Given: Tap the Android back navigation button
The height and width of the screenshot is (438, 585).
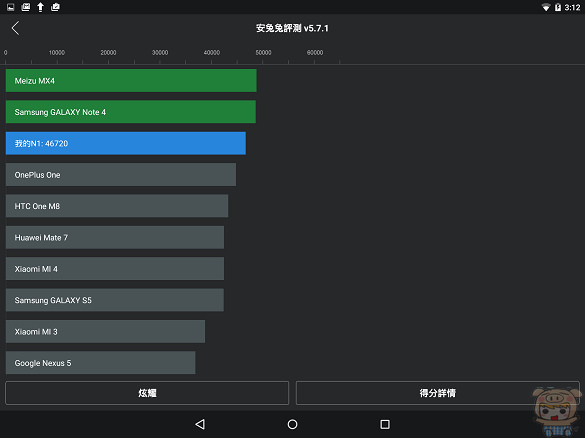Looking at the screenshot, I should tap(200, 424).
